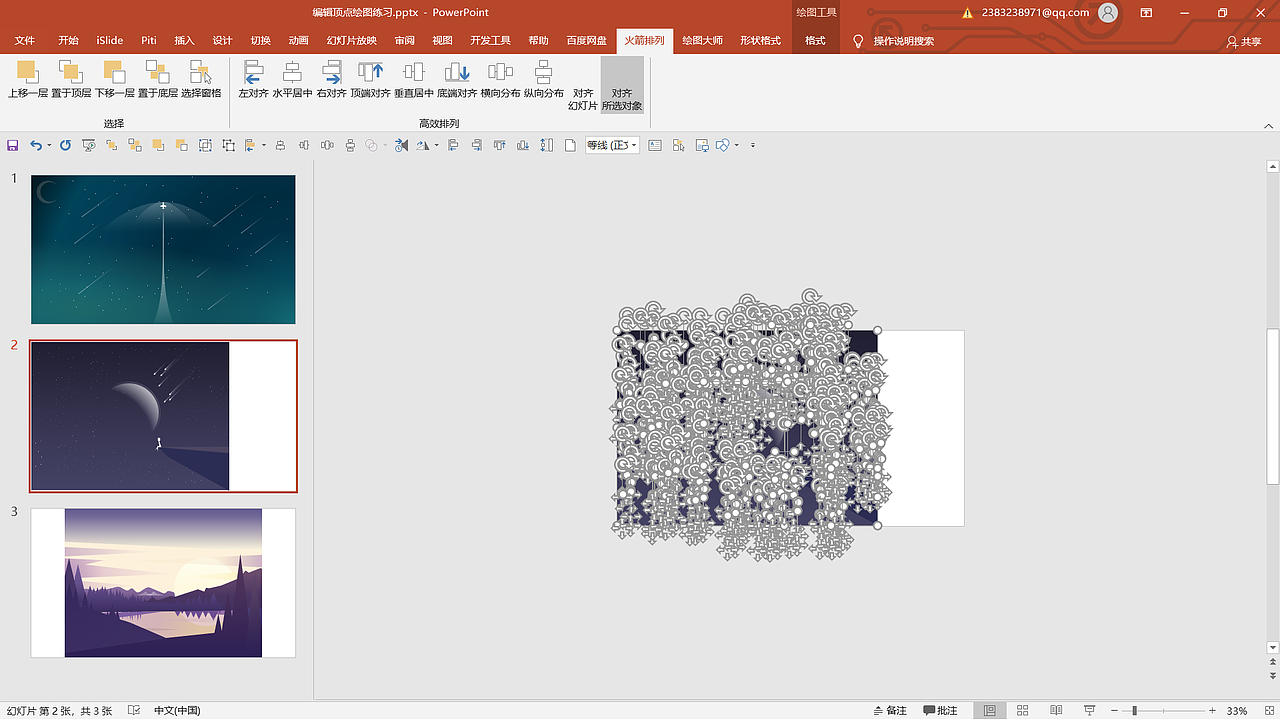Select slide 1 thumbnail

pyautogui.click(x=163, y=249)
